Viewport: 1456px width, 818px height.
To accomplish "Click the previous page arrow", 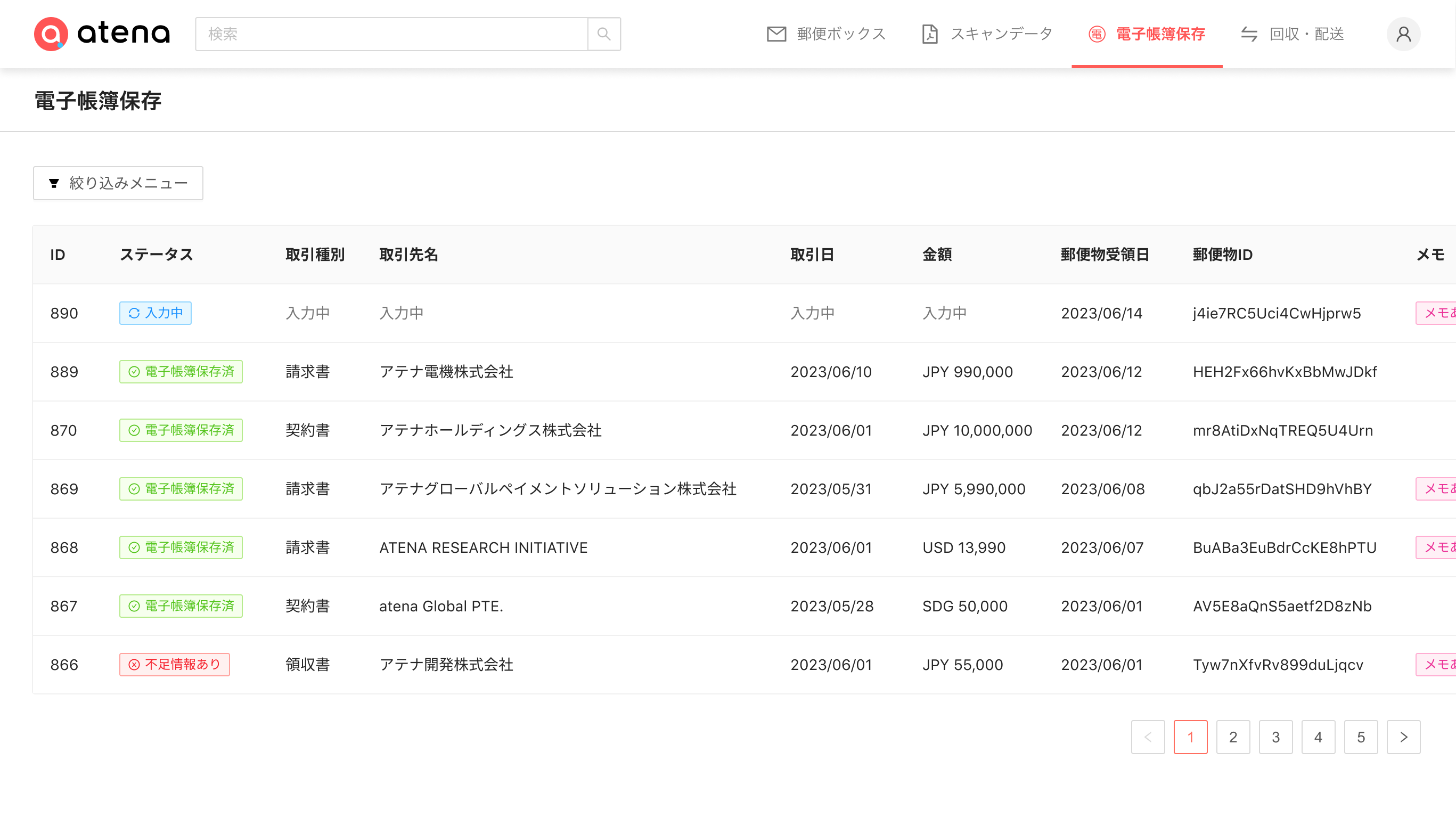I will coord(1148,737).
